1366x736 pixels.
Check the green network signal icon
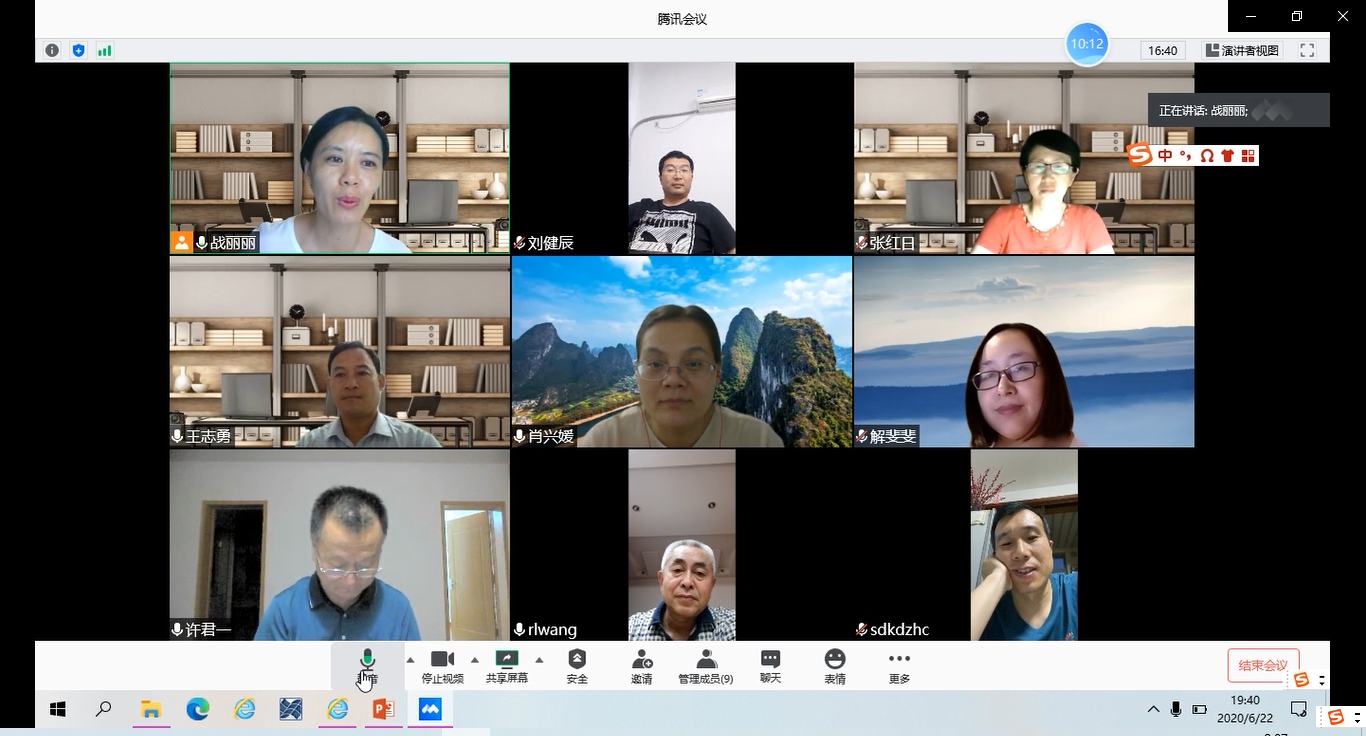tap(104, 50)
